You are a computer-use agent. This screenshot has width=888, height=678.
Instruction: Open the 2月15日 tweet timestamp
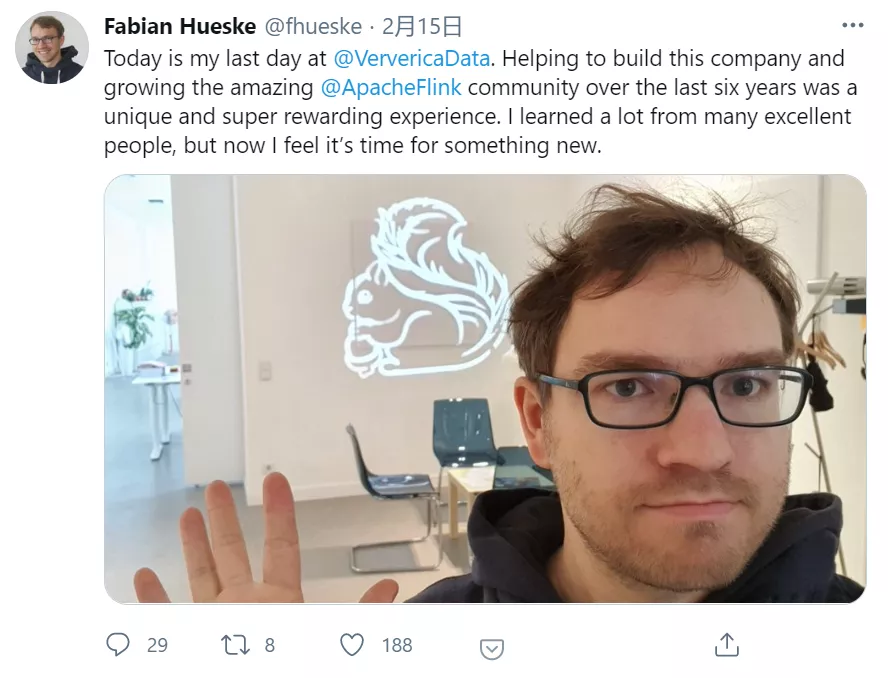pyautogui.click(x=422, y=26)
